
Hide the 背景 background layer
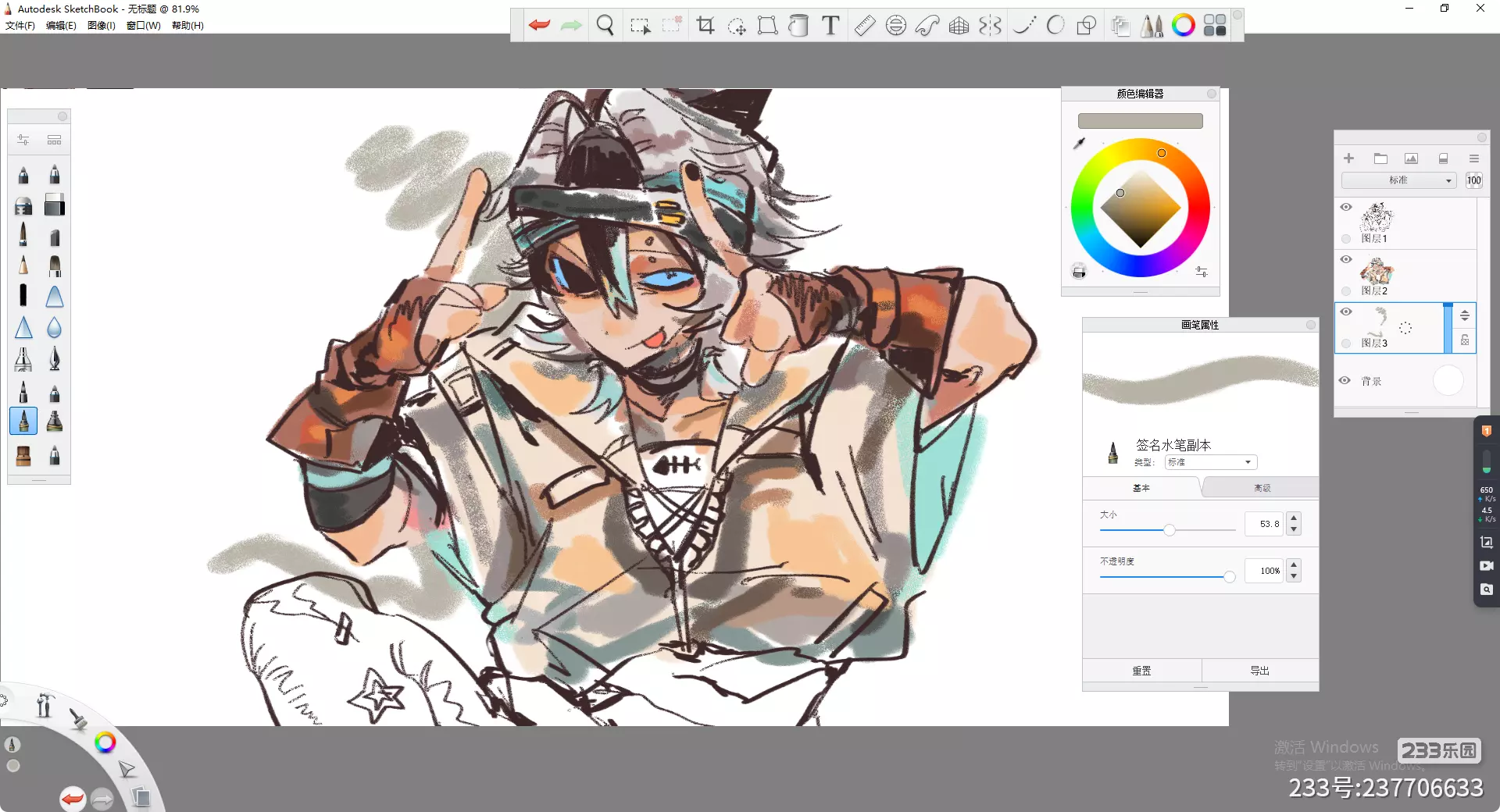1345,381
